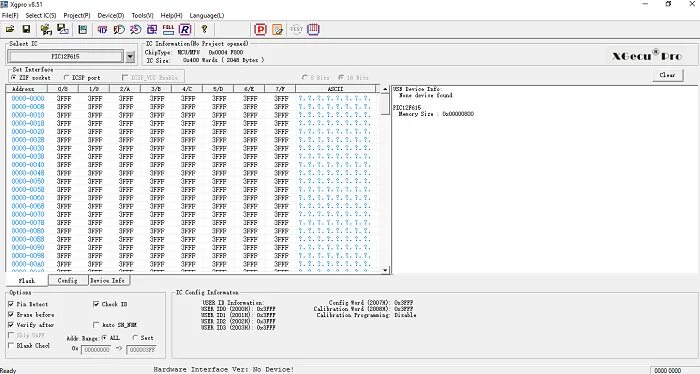700x374 pixels.
Task: Click the Read chip R icon
Action: [x=185, y=29]
